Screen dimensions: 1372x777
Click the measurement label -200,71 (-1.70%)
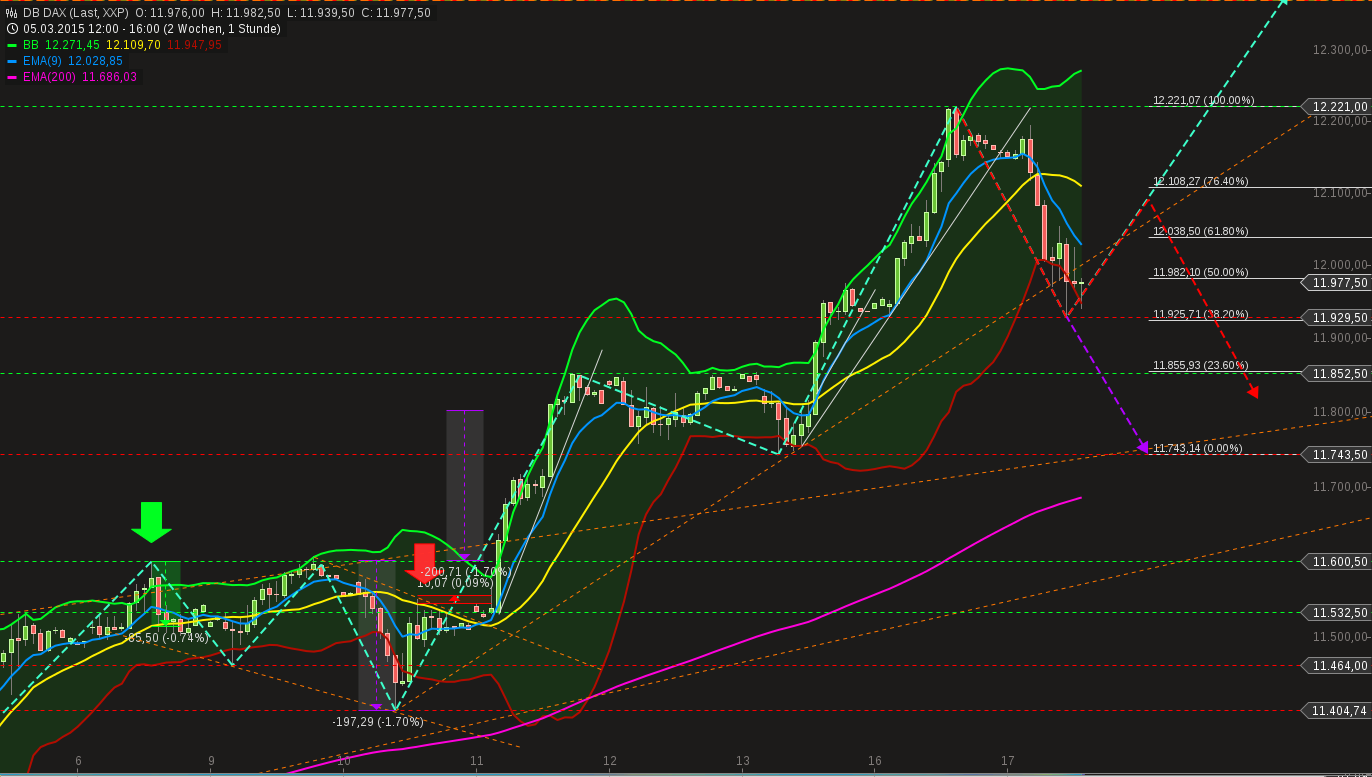(x=465, y=572)
